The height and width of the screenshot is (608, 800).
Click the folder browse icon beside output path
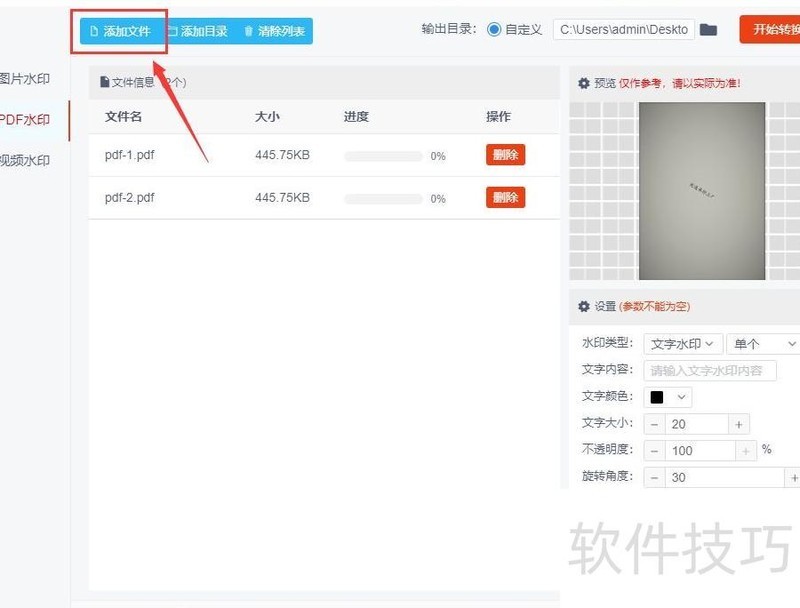[x=708, y=30]
